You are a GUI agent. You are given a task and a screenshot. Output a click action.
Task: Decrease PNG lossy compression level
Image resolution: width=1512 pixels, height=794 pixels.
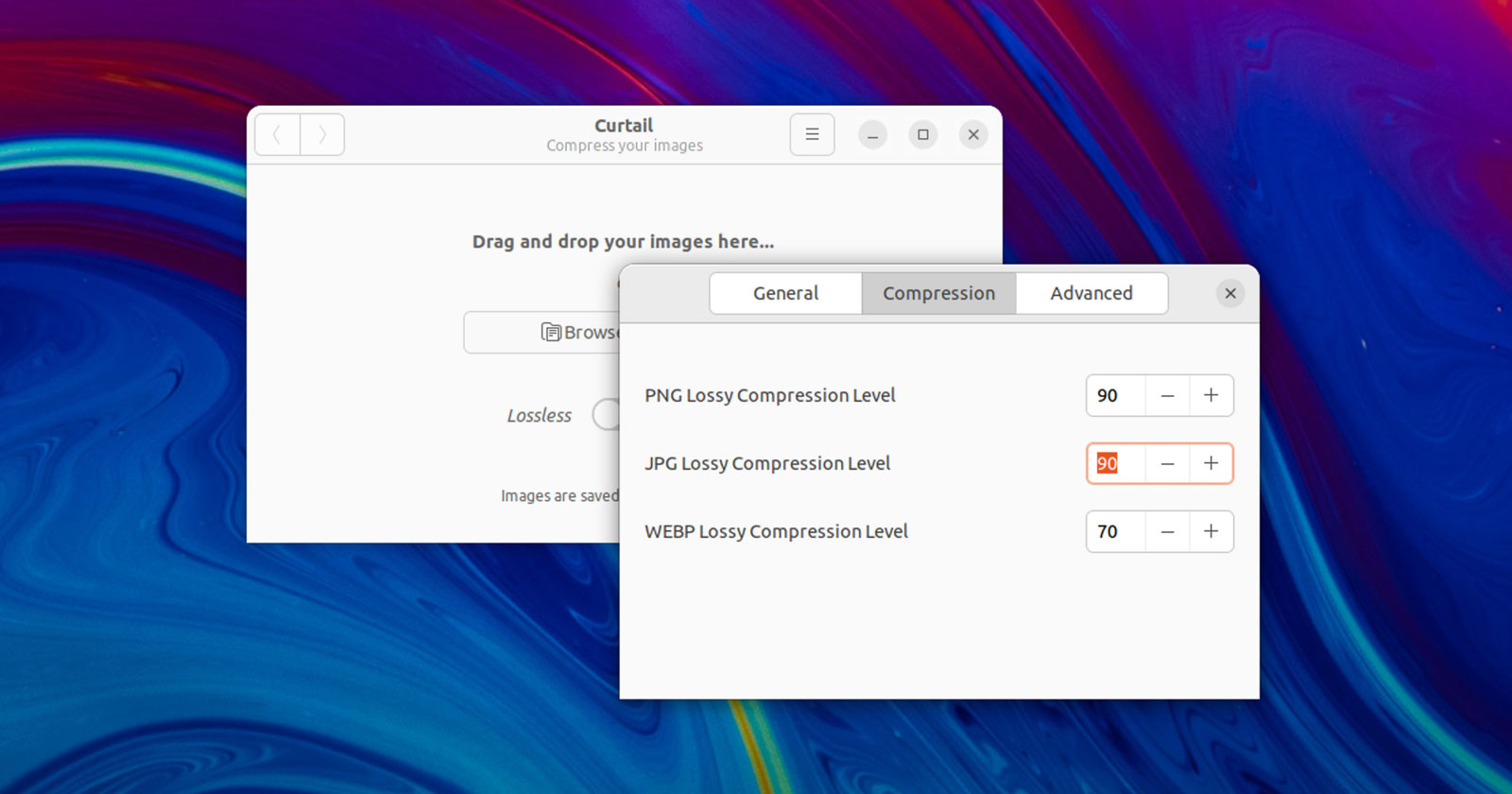click(1167, 395)
